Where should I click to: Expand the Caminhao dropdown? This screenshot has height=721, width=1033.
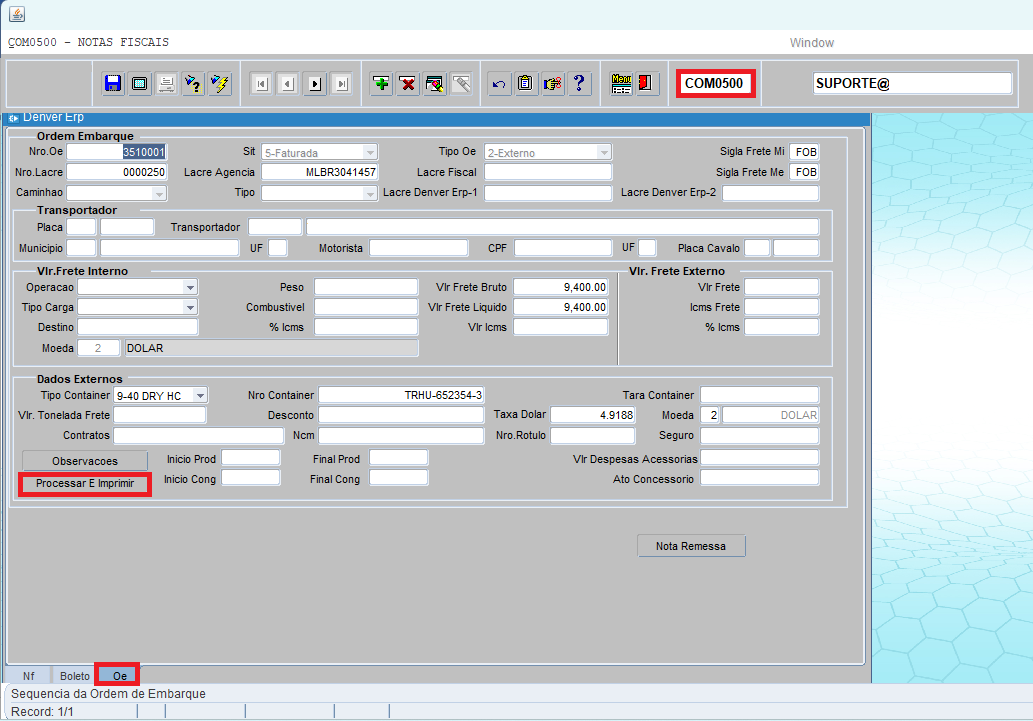pos(158,193)
